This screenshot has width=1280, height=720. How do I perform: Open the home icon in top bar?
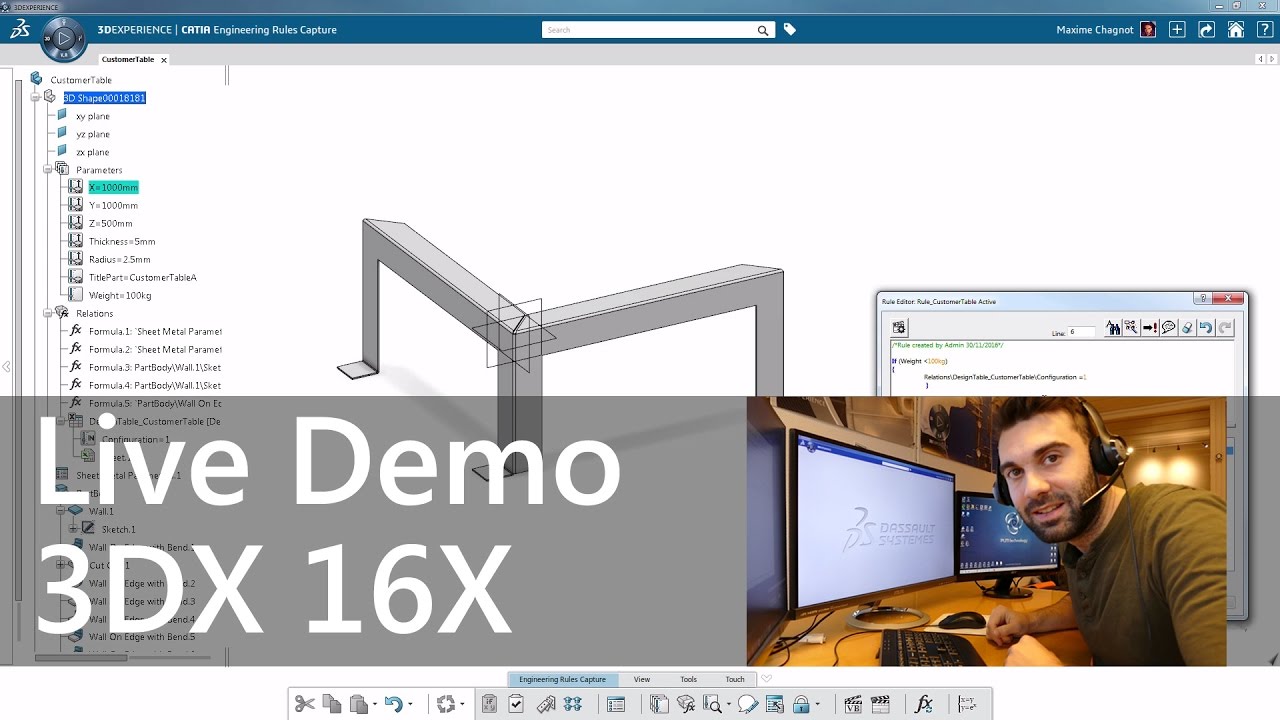pos(1236,30)
